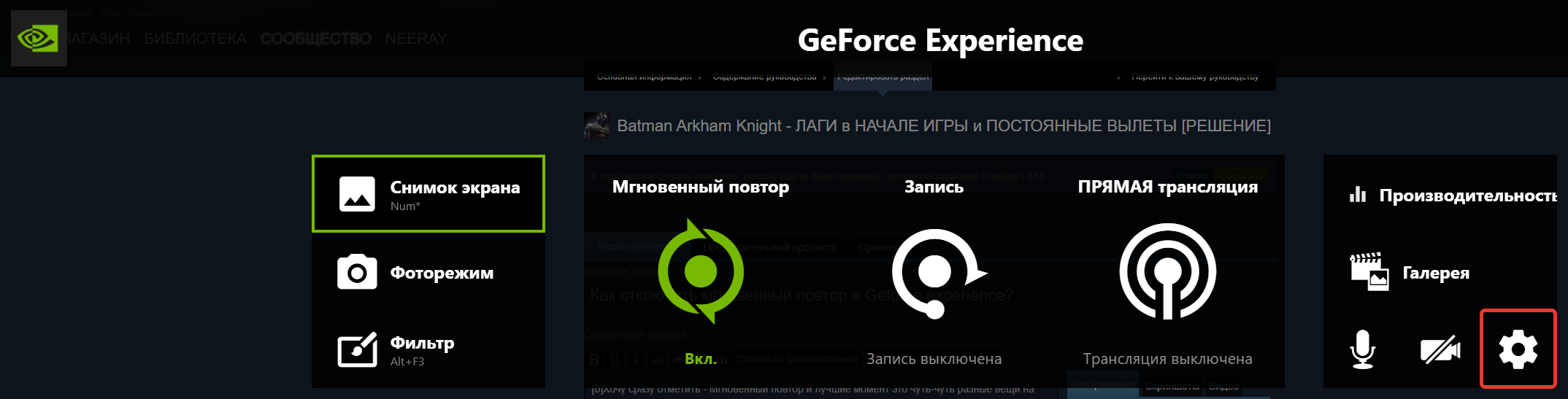
Task: Open Галерея with the clapperboard icon
Action: click(x=1409, y=272)
